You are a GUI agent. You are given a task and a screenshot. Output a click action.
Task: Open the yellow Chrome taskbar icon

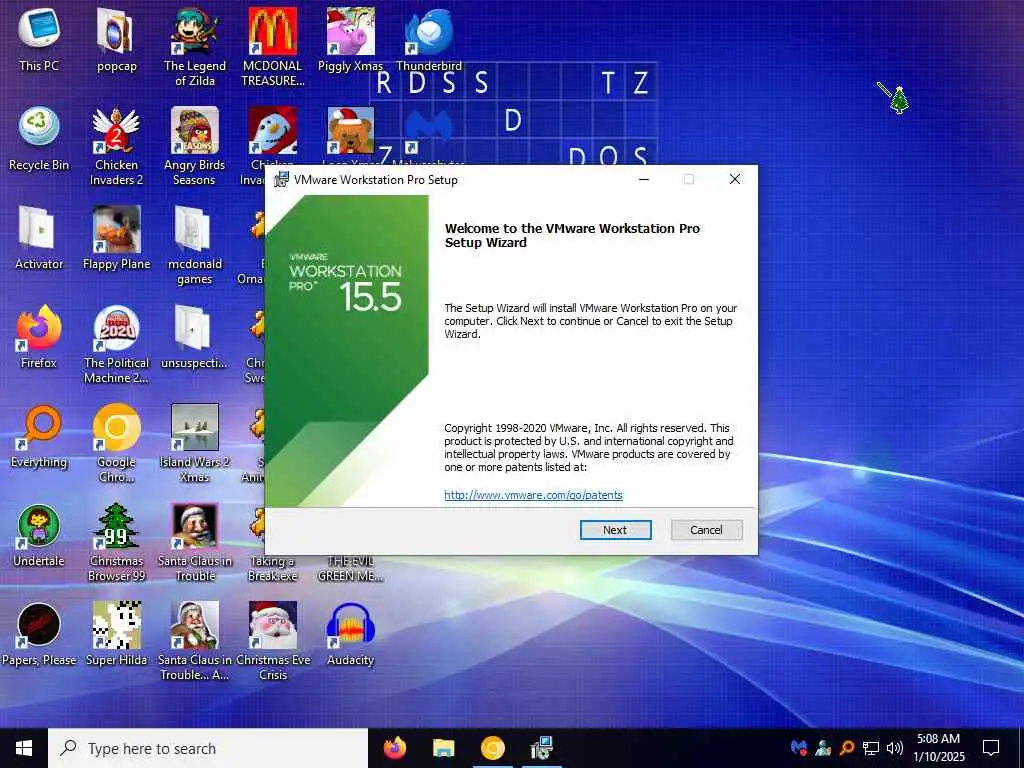492,748
